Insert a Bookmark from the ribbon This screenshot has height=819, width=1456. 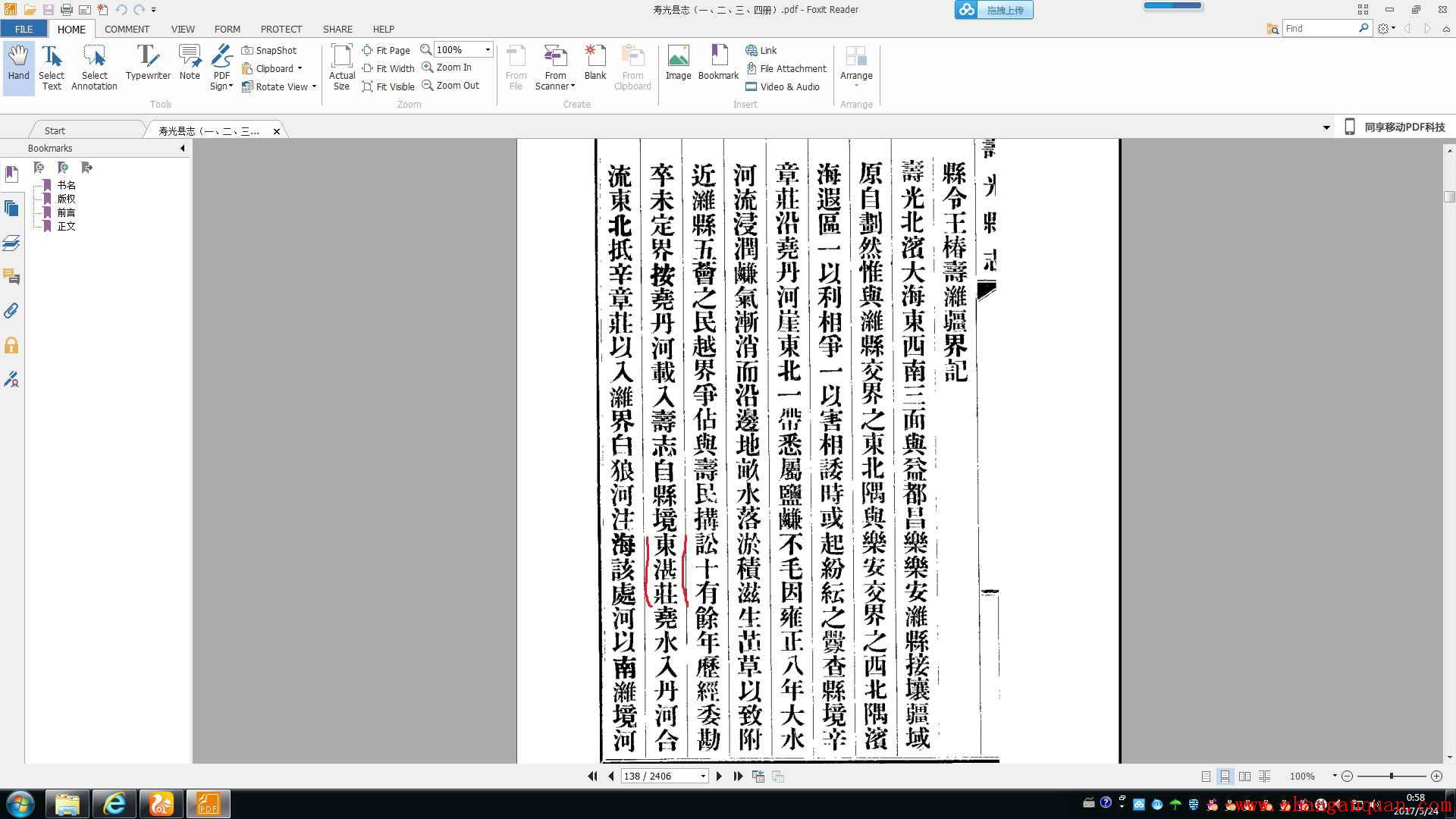[718, 63]
